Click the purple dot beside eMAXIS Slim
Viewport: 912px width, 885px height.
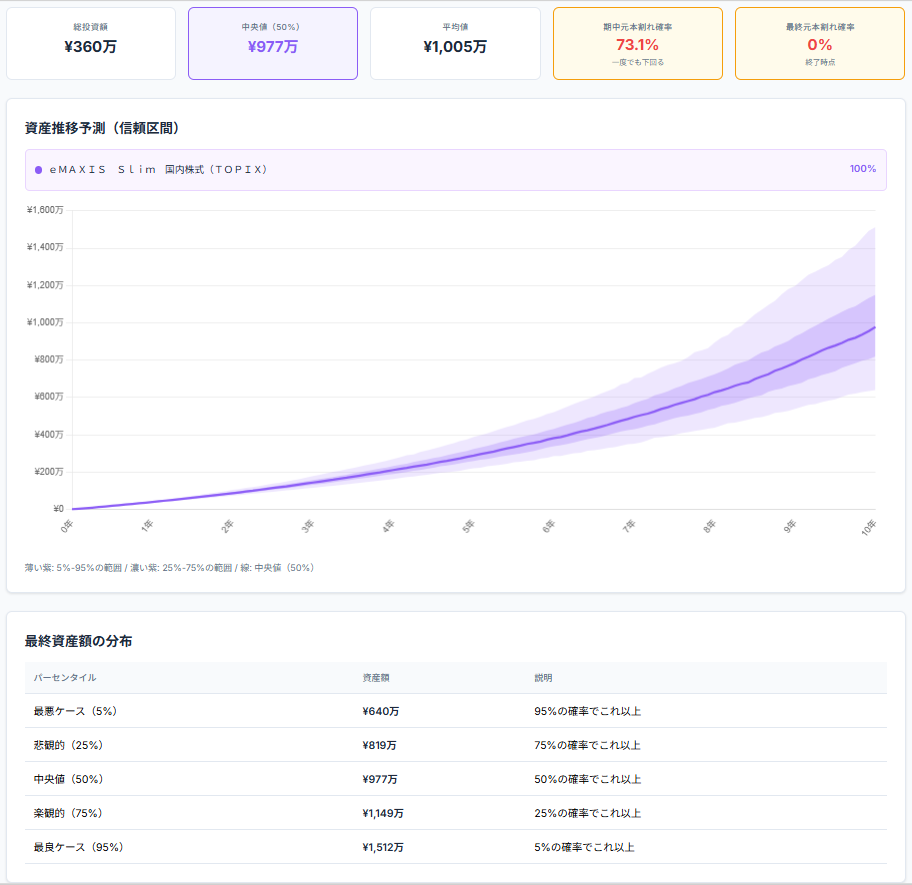tap(38, 170)
